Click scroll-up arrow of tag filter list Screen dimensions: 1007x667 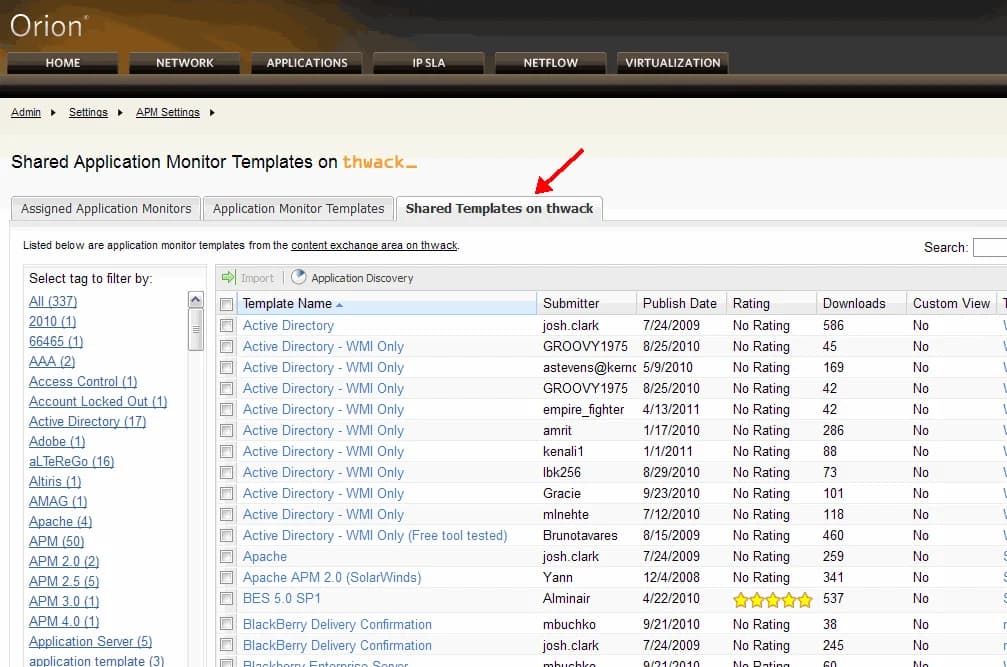[x=196, y=299]
